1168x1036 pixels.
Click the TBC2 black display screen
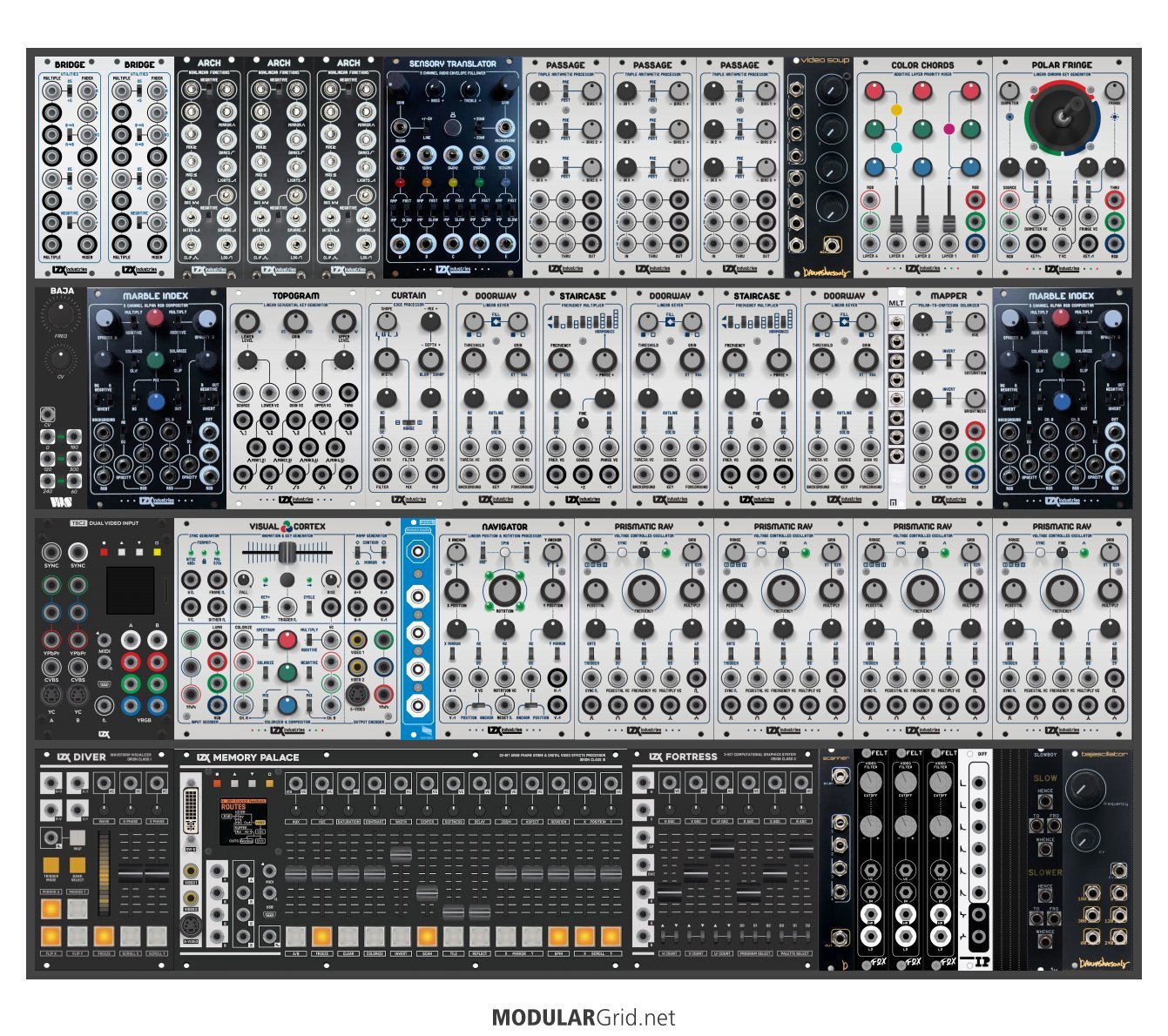130,591
